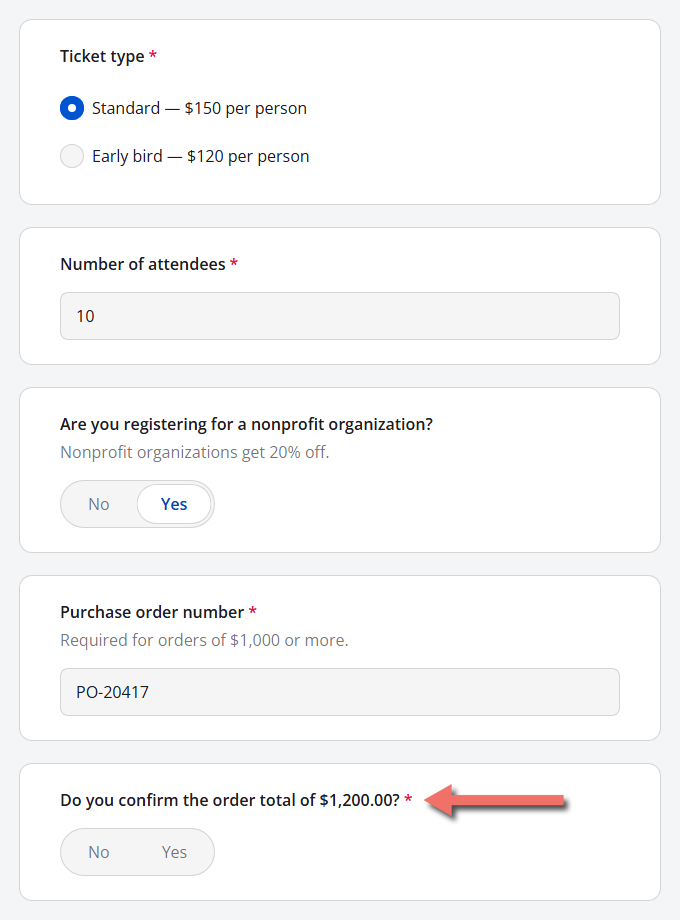
Task: Click the "Standard — $150 per person" label
Action: (x=199, y=108)
